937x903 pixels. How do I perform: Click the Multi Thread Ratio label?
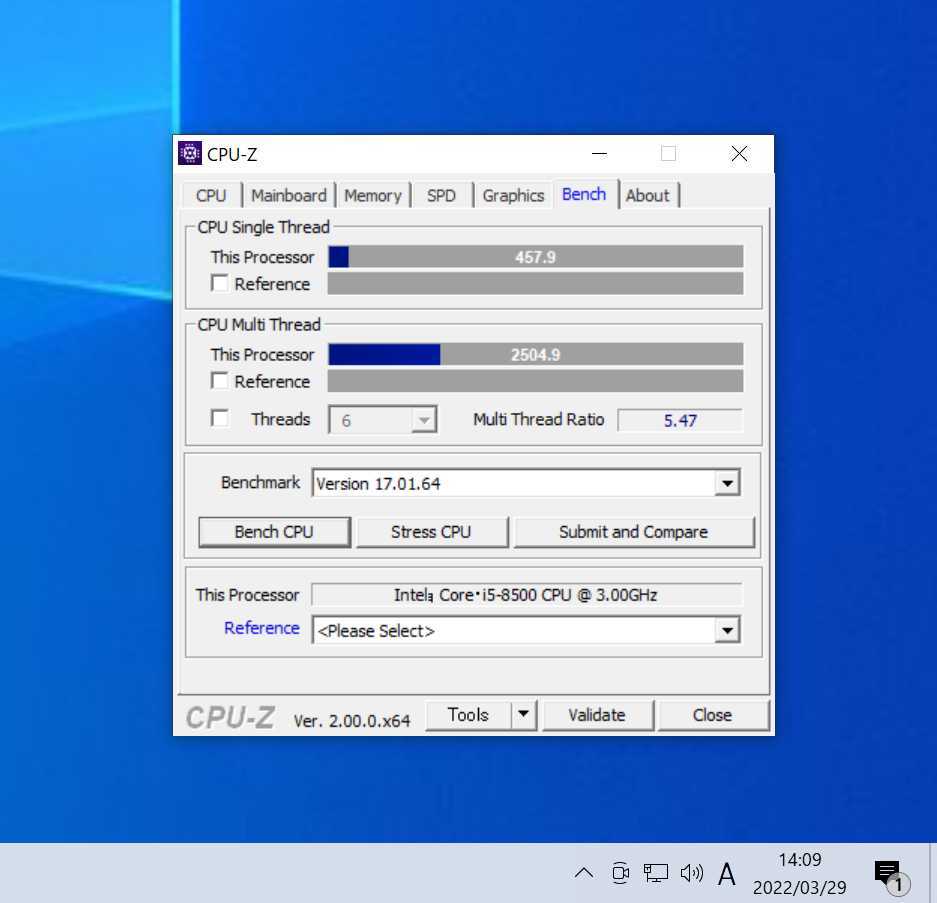(x=538, y=420)
